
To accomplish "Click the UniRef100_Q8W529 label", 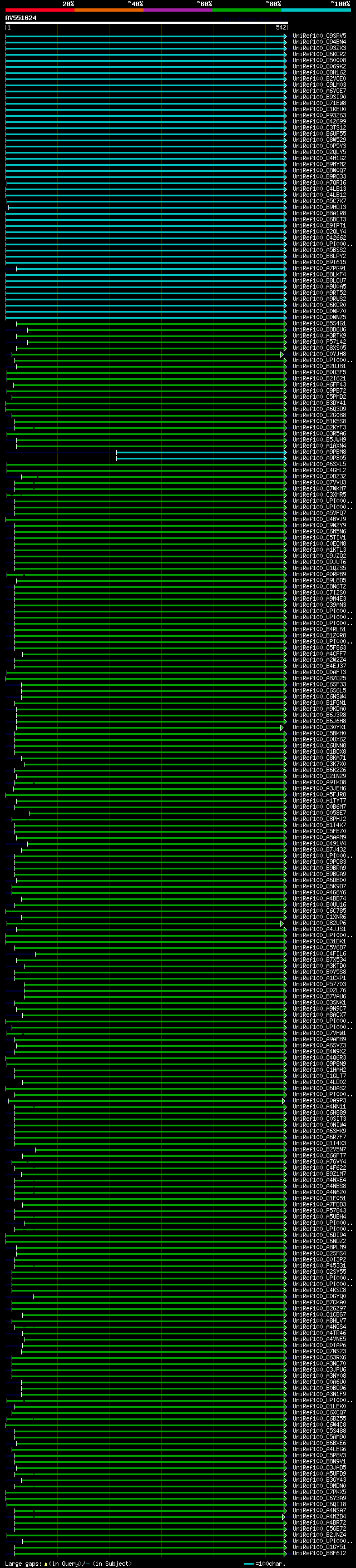I will [x=319, y=140].
